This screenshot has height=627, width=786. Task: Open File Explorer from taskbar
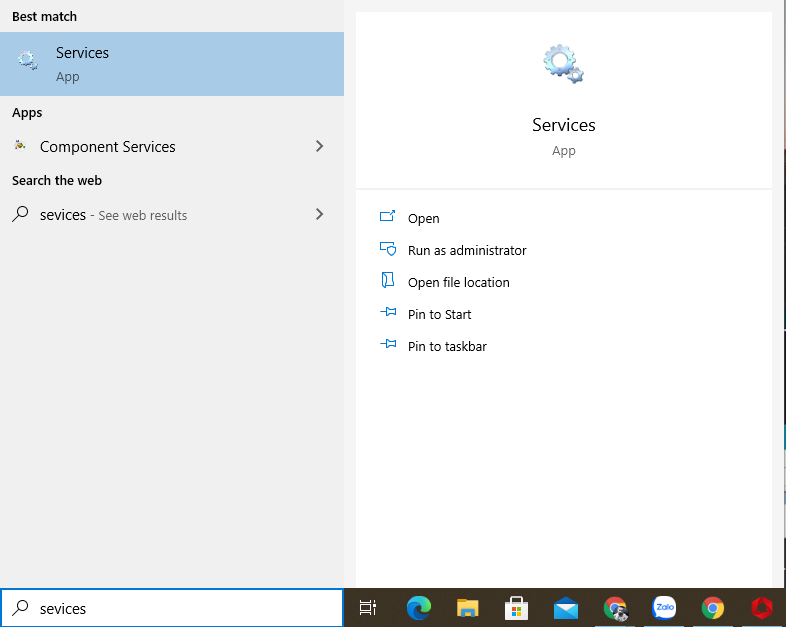[468, 608]
